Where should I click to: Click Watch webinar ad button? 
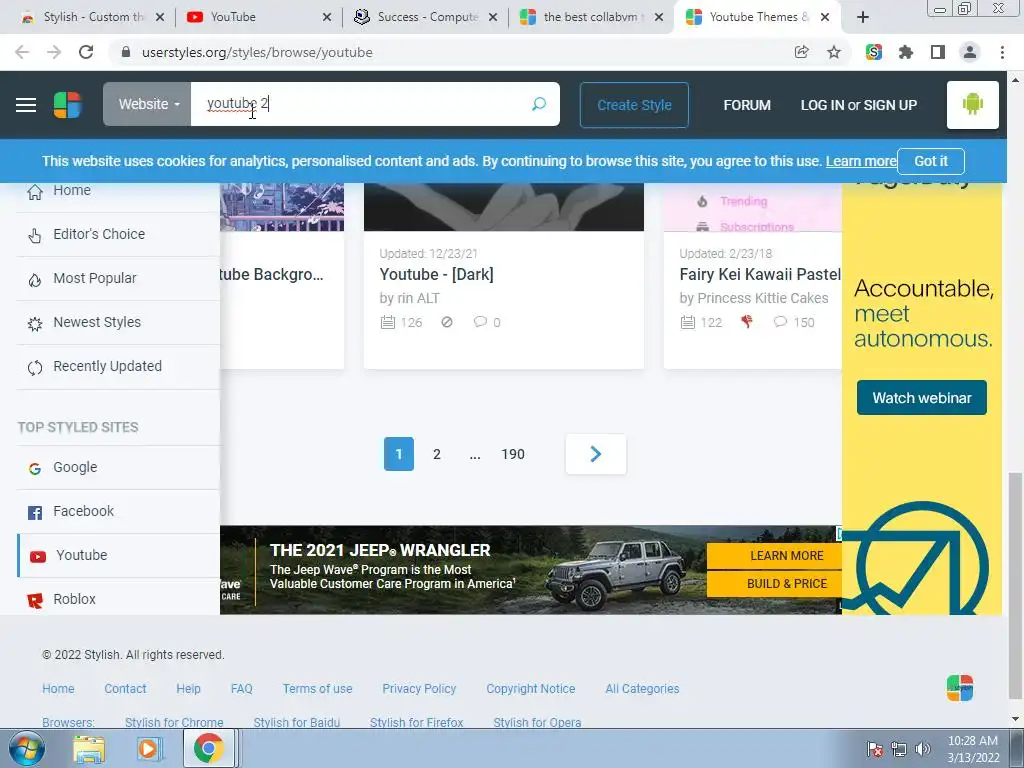click(x=921, y=398)
